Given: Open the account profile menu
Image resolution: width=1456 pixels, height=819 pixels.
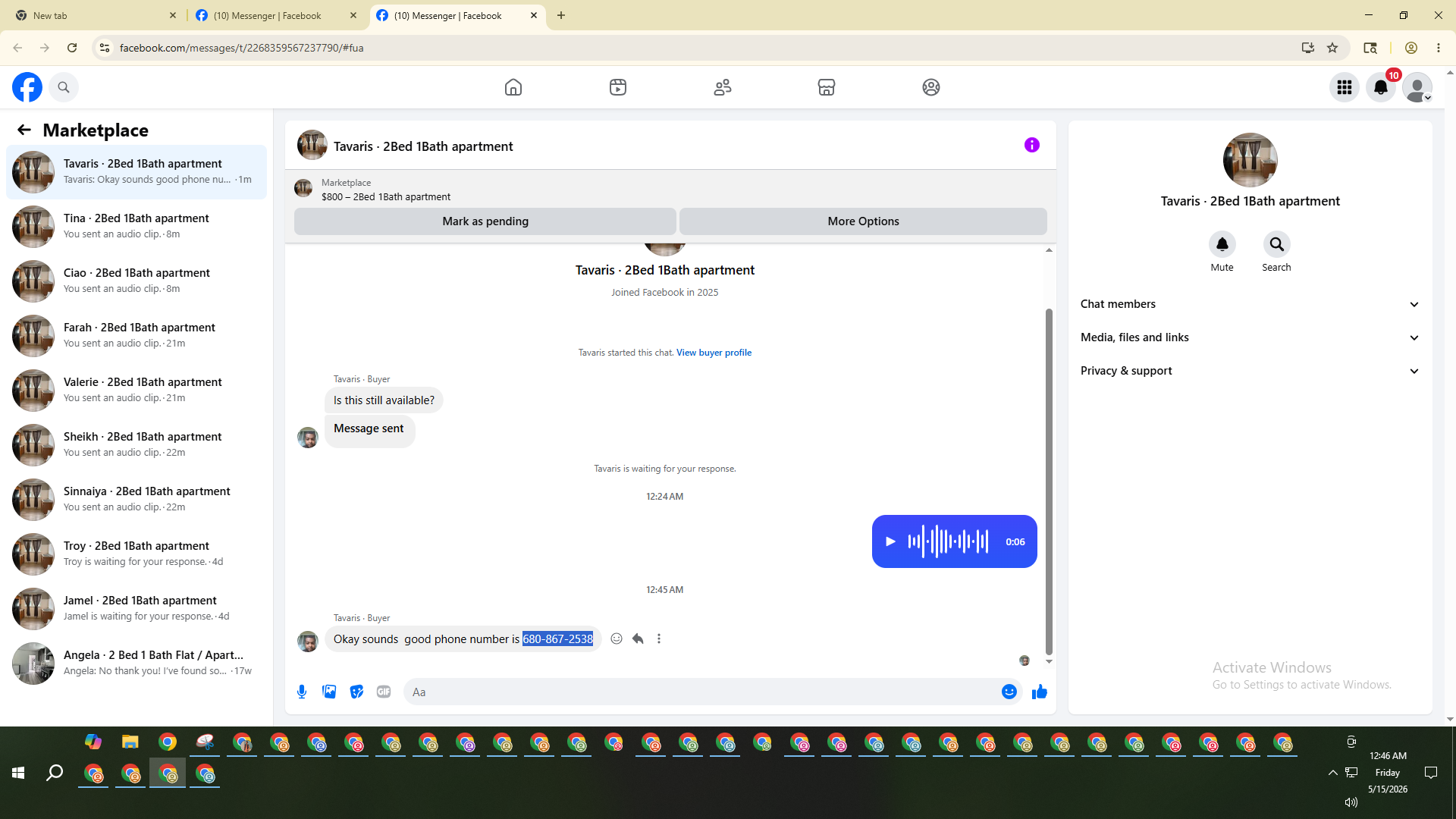Looking at the screenshot, I should (x=1417, y=87).
